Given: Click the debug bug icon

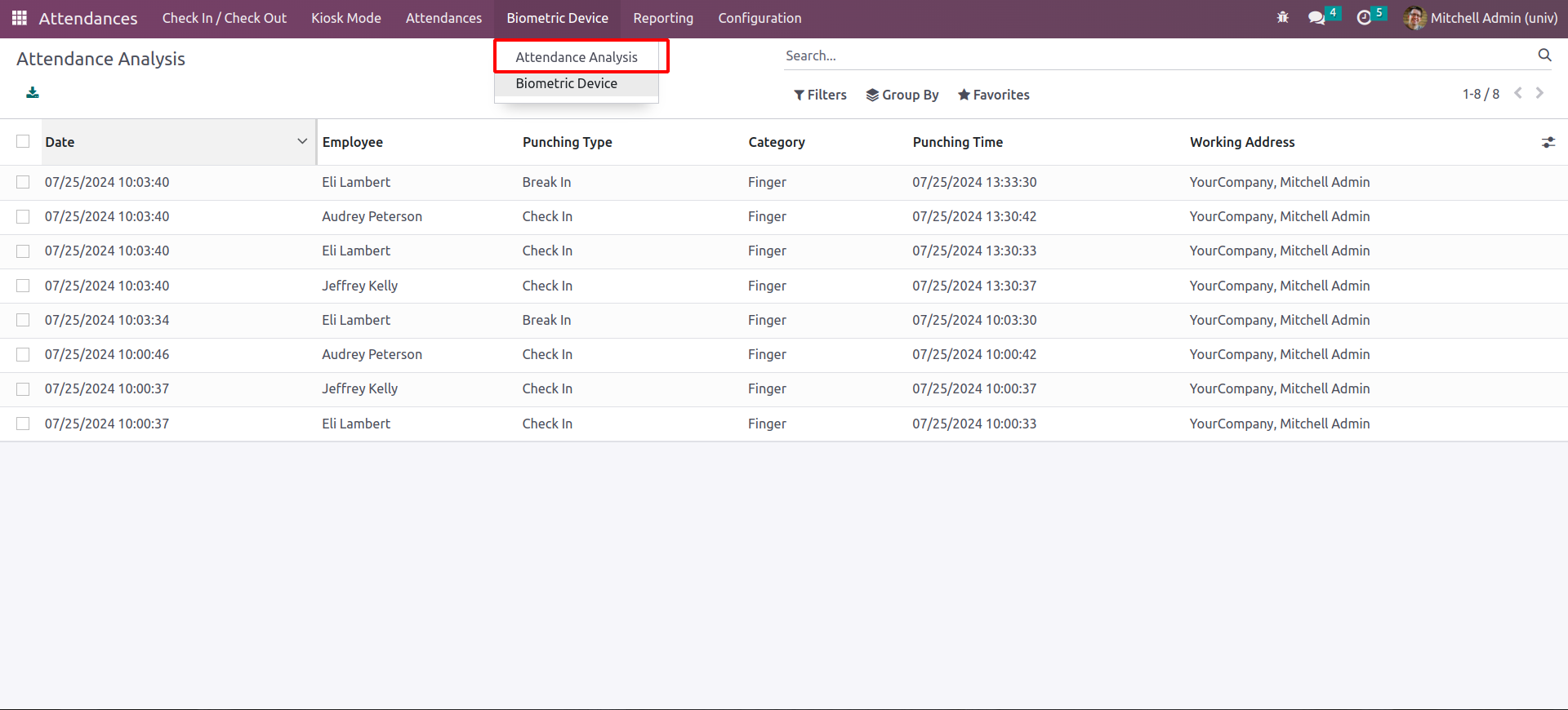Looking at the screenshot, I should click(x=1283, y=17).
